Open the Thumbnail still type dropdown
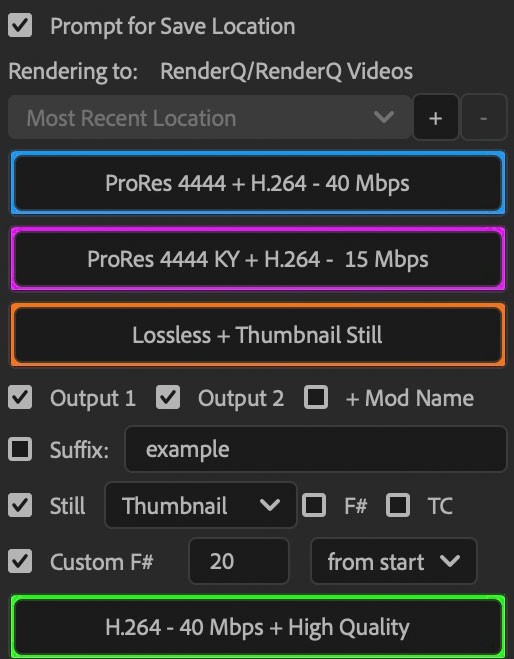Image resolution: width=514 pixels, height=659 pixels. coord(201,505)
